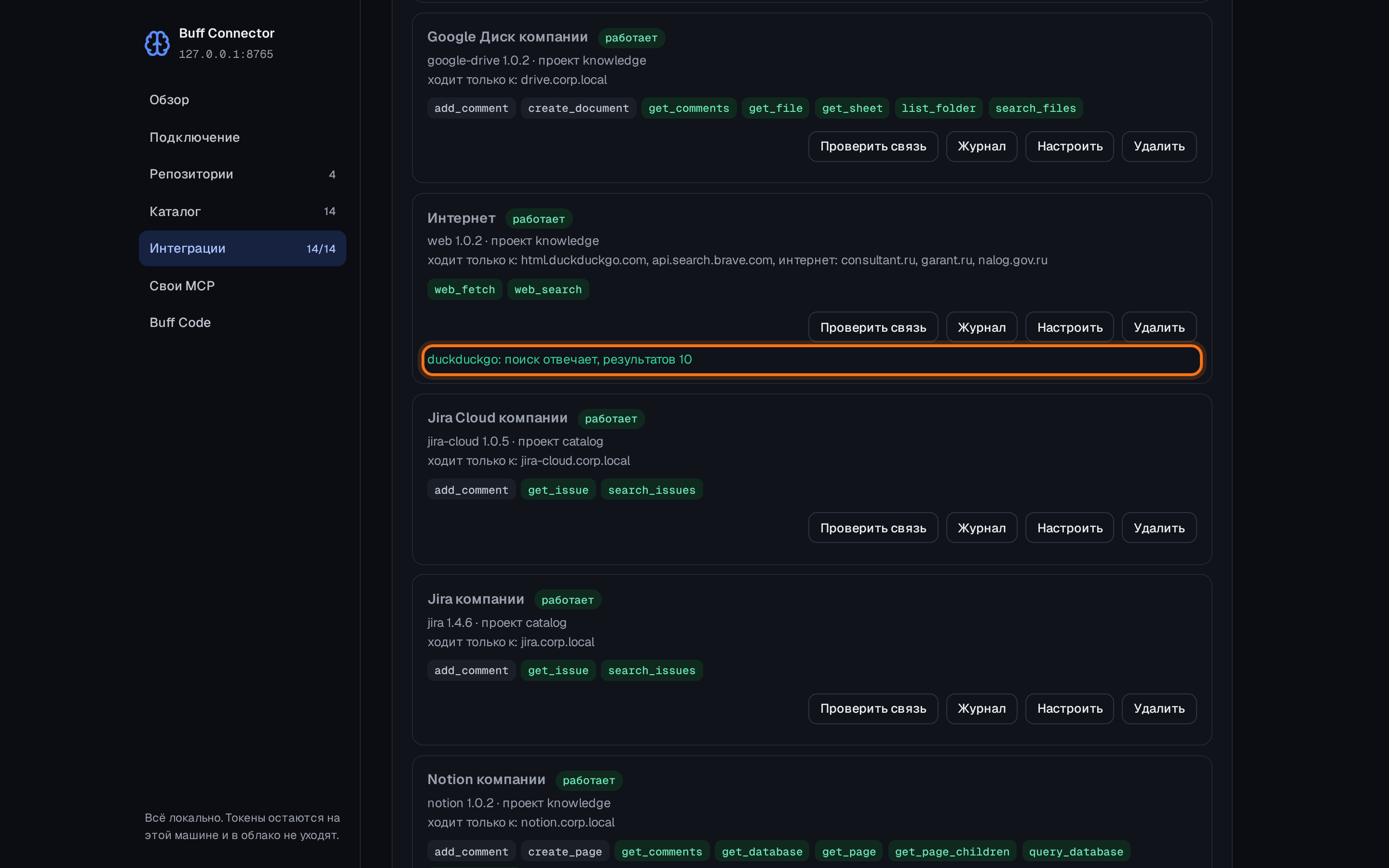Click the list_folder tool tag
The height and width of the screenshot is (868, 1389).
939,108
